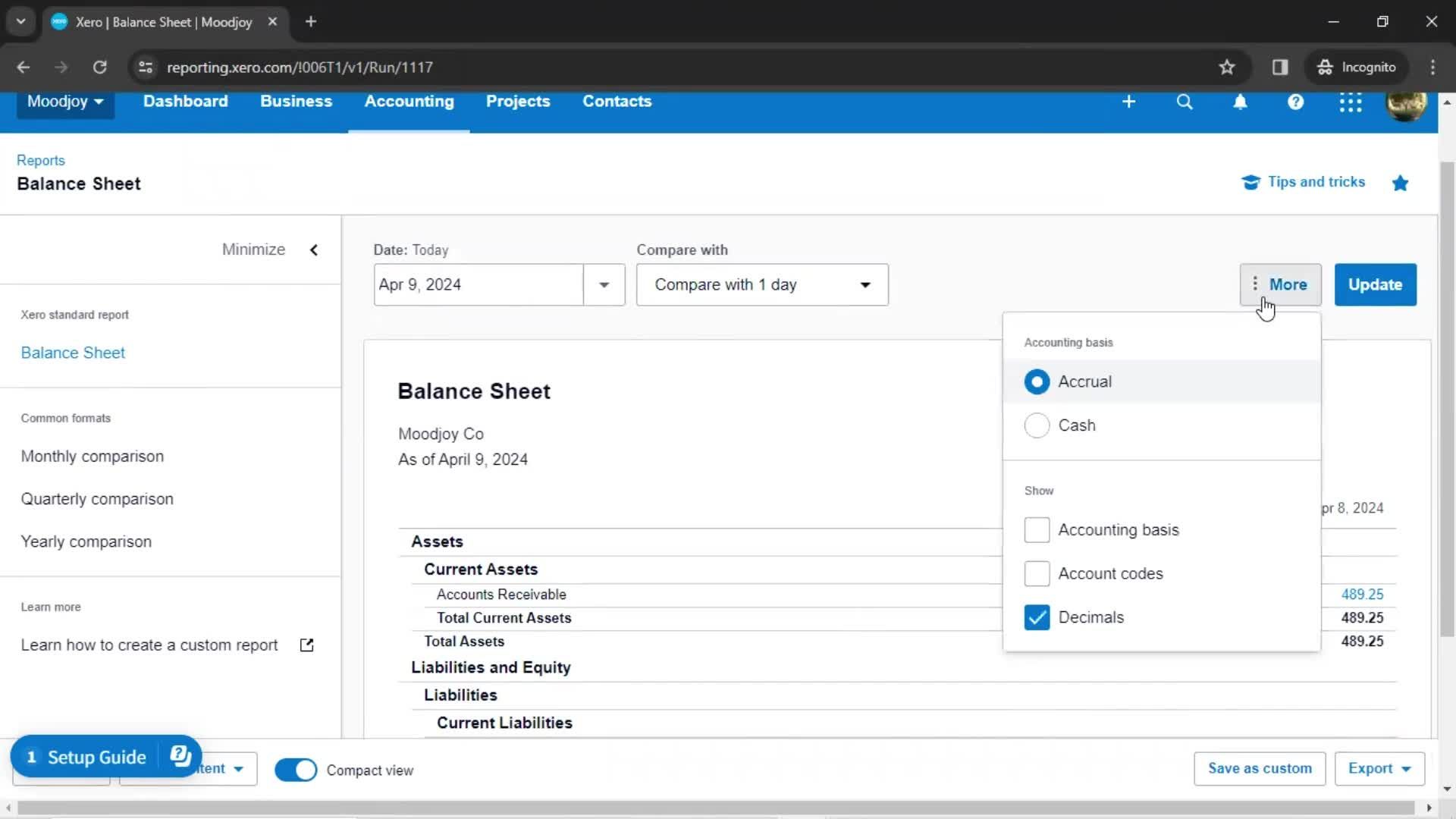Close the Xero Balance Sheet browser tab

point(272,21)
